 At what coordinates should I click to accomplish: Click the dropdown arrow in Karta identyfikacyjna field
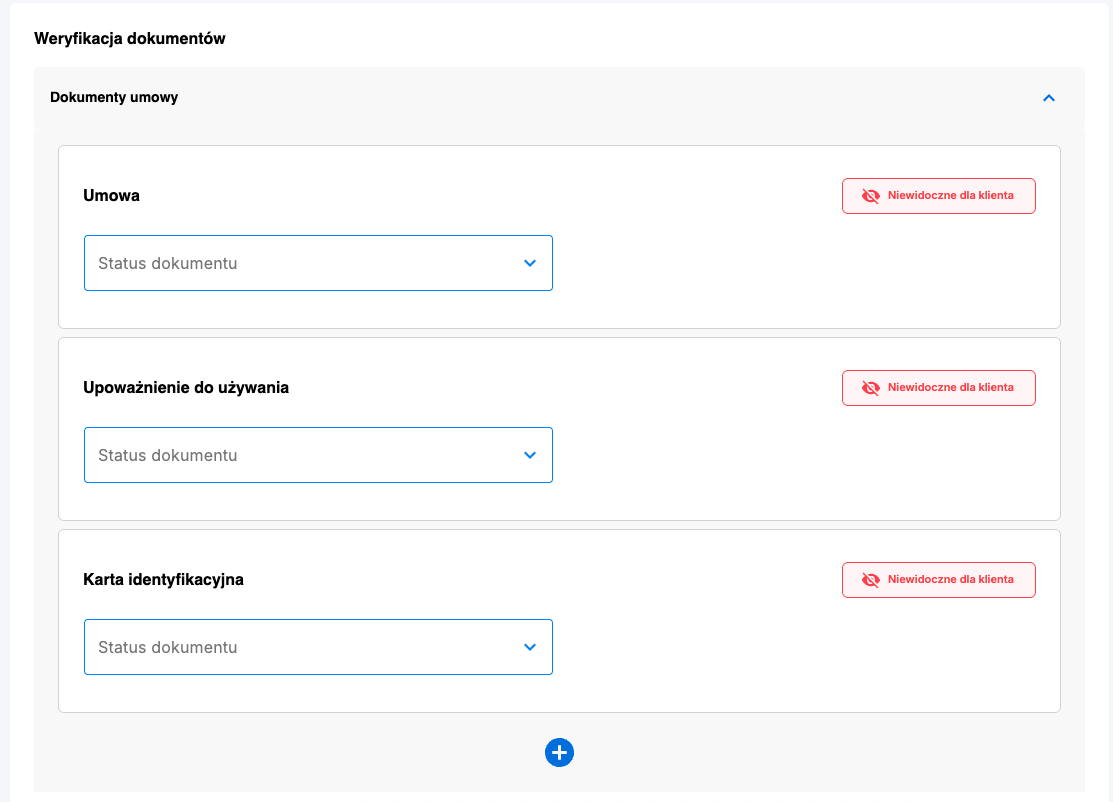[x=530, y=647]
